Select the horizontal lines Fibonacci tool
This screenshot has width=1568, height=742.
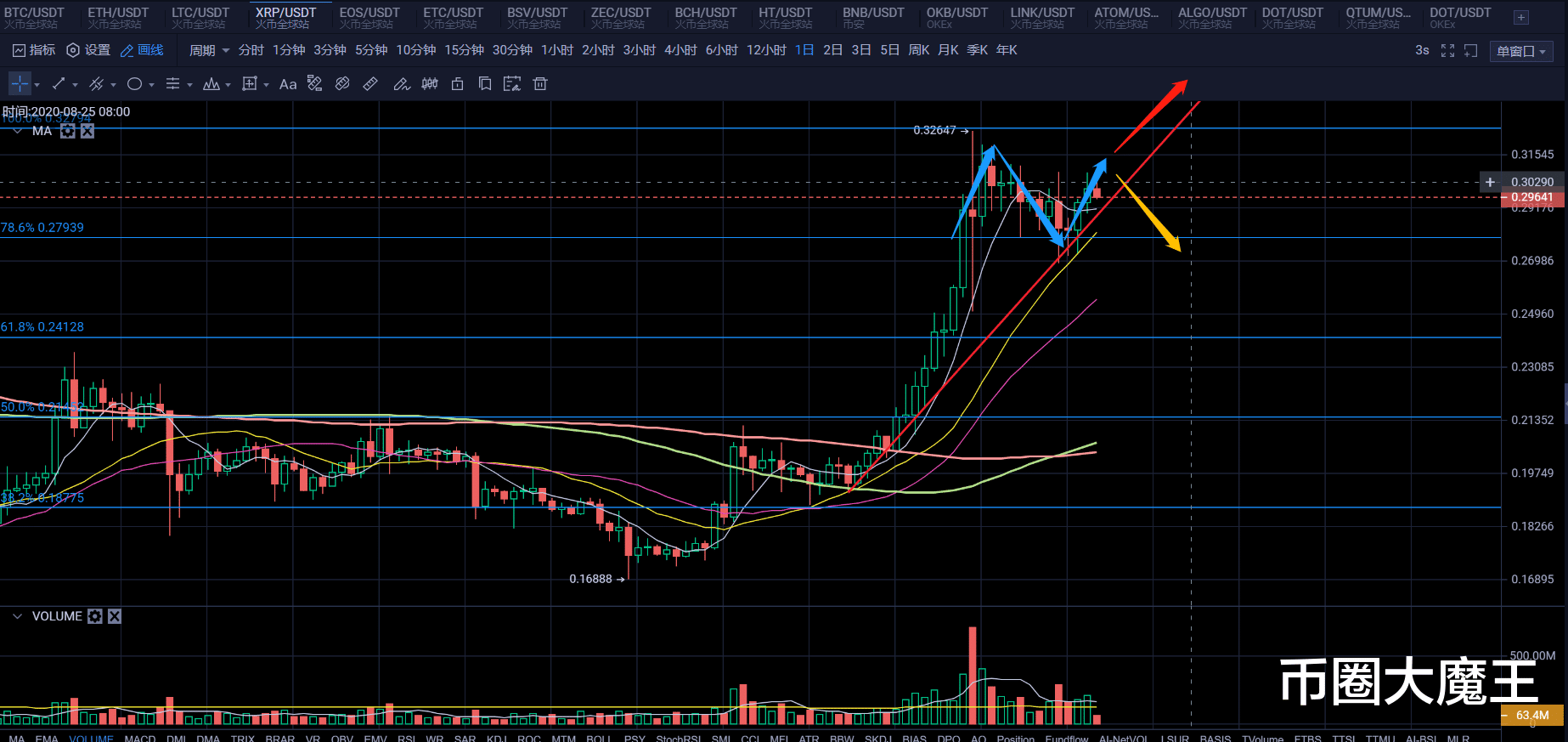172,84
